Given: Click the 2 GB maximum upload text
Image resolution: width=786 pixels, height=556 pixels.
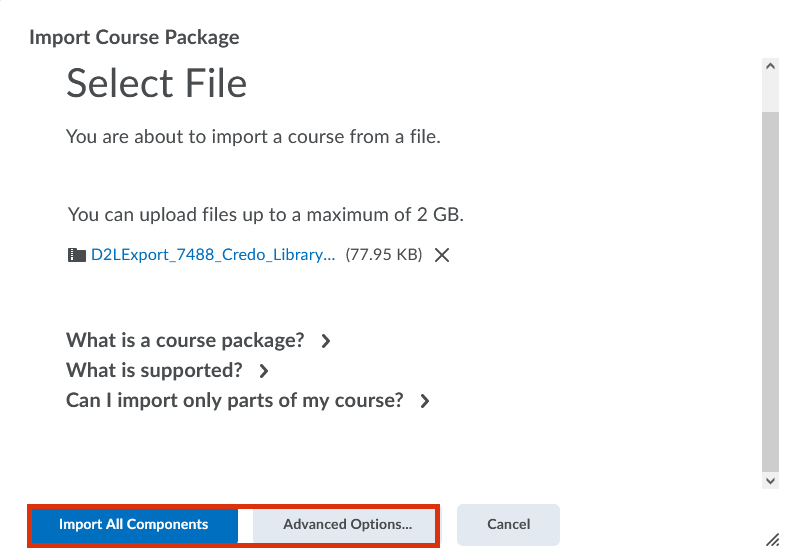Looking at the screenshot, I should click(x=266, y=214).
